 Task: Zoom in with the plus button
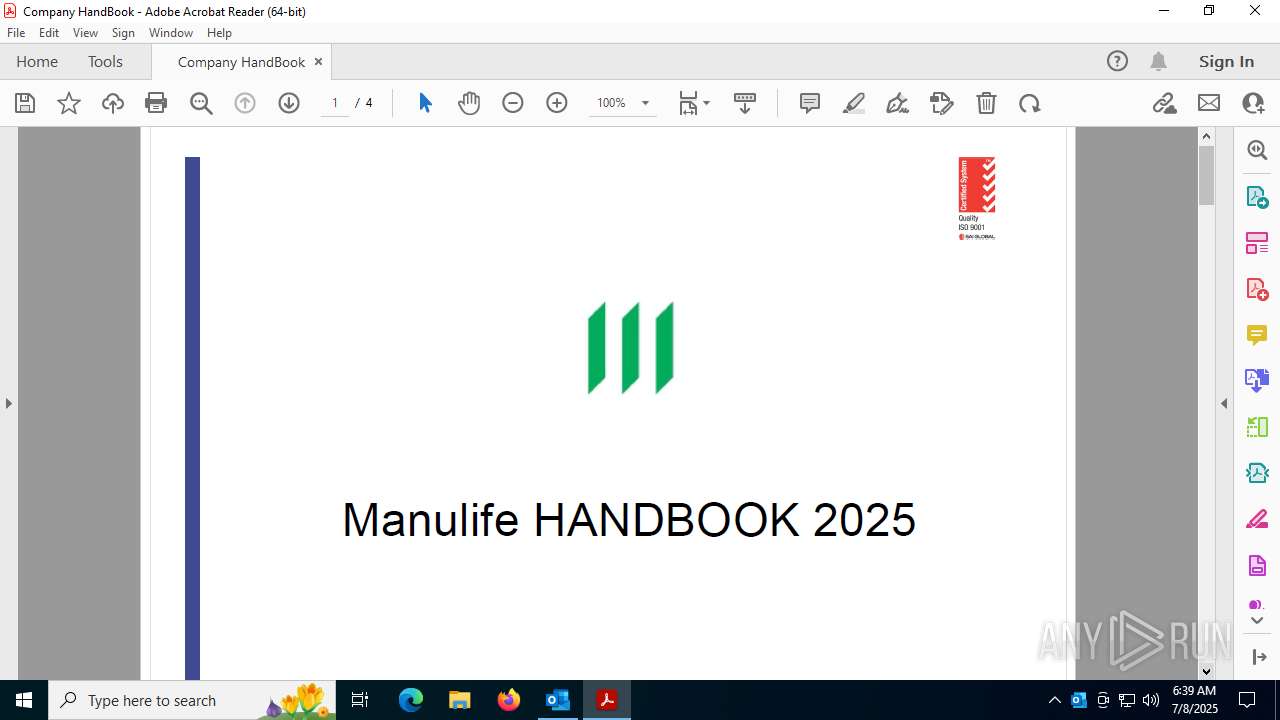[x=557, y=103]
